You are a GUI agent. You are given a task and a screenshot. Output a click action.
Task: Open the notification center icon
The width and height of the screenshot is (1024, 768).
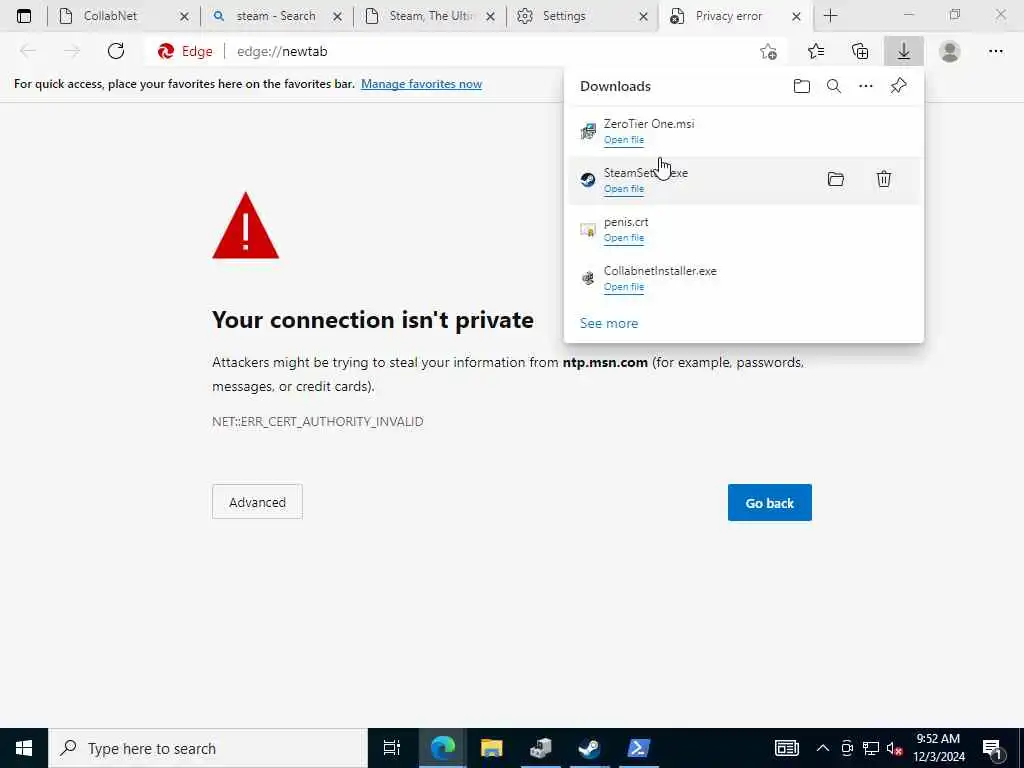click(992, 748)
